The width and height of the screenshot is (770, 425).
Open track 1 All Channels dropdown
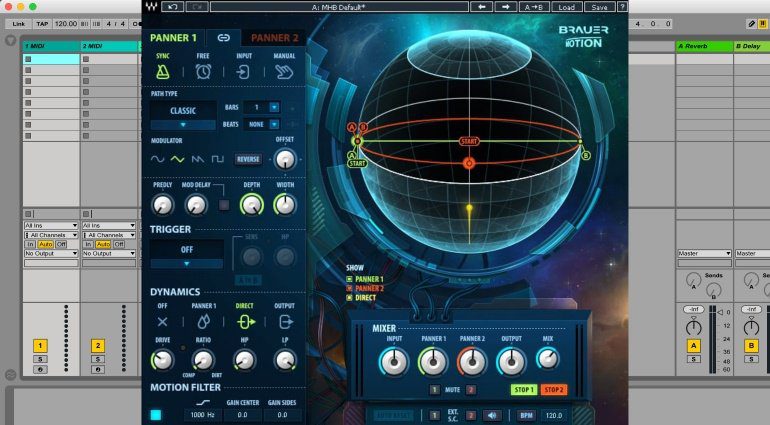[x=51, y=235]
